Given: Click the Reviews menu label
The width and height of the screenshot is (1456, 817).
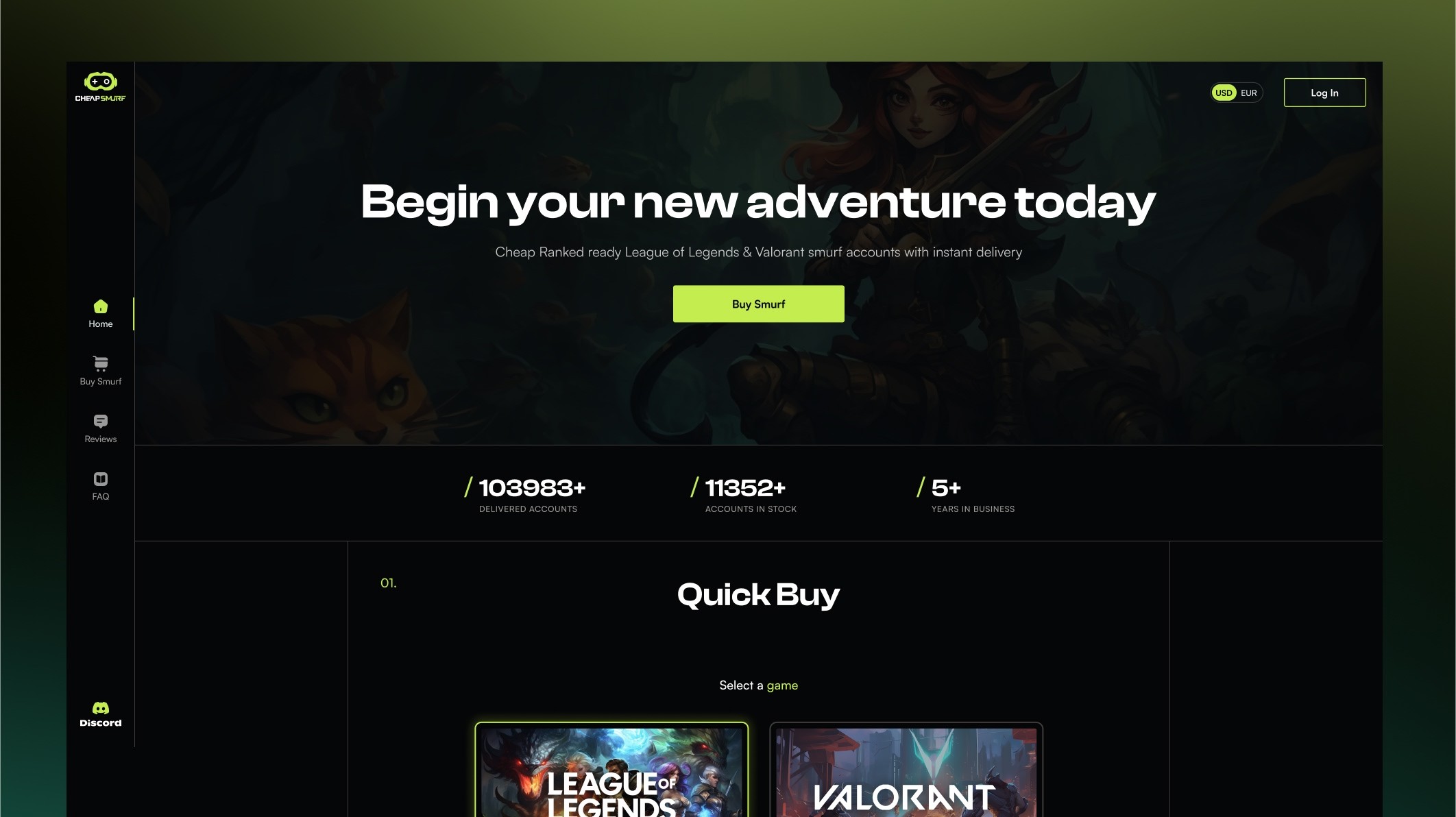Looking at the screenshot, I should point(101,439).
